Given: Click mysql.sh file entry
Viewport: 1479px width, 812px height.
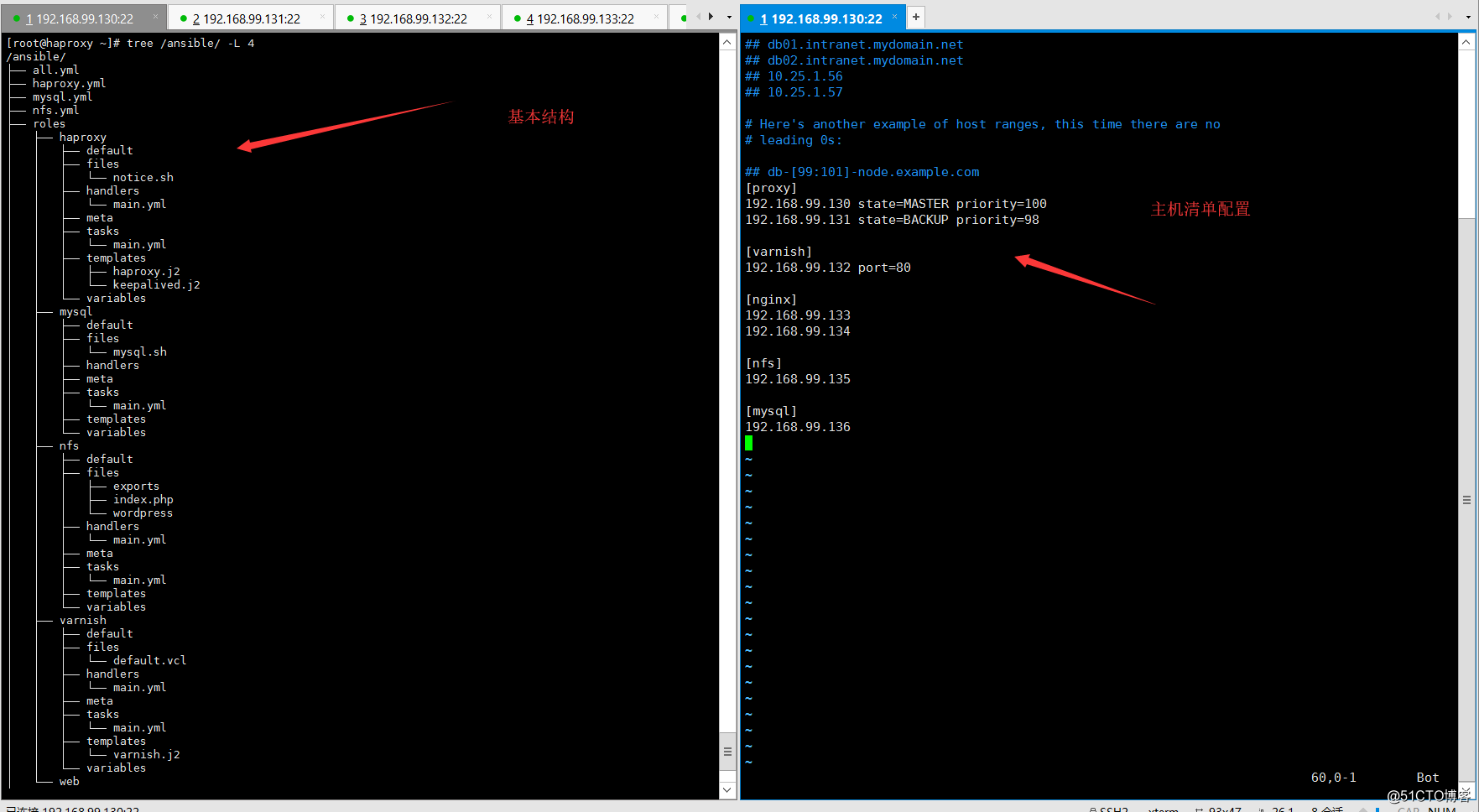Looking at the screenshot, I should pyautogui.click(x=140, y=351).
